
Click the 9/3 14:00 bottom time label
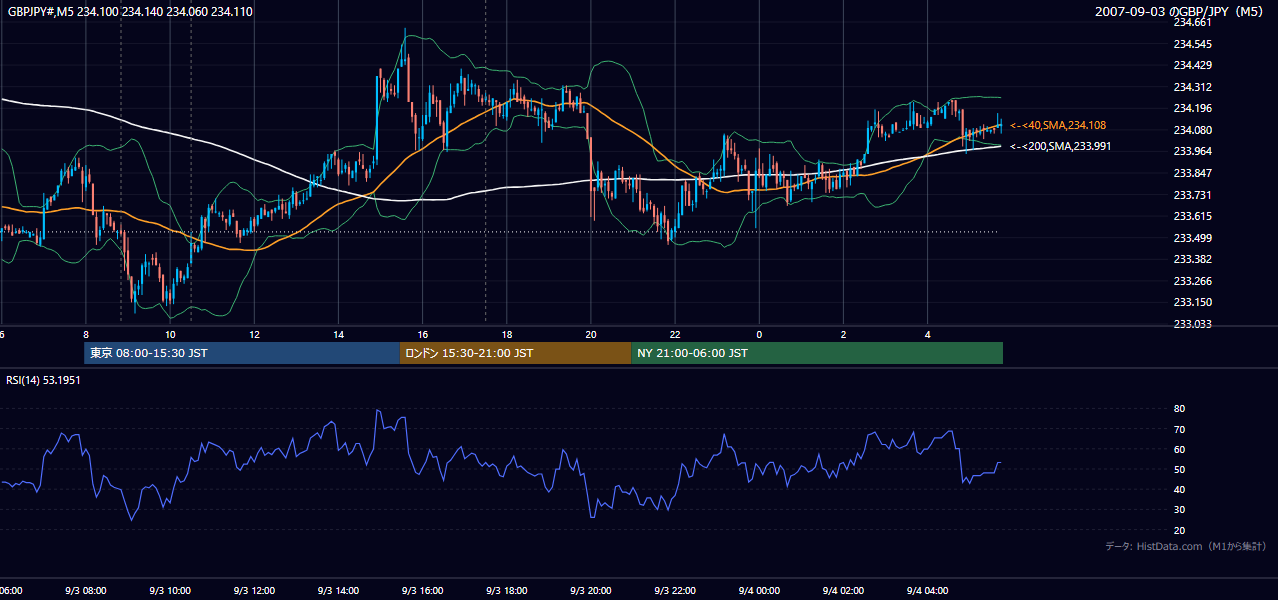[338, 591]
